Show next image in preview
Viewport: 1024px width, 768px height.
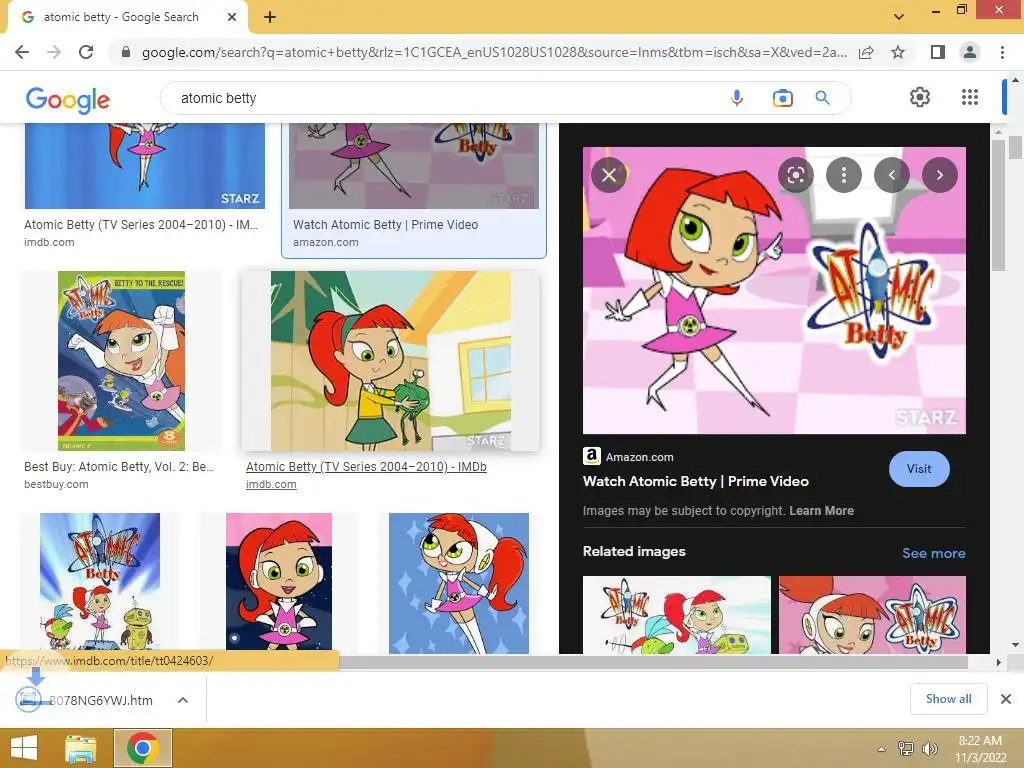click(940, 175)
